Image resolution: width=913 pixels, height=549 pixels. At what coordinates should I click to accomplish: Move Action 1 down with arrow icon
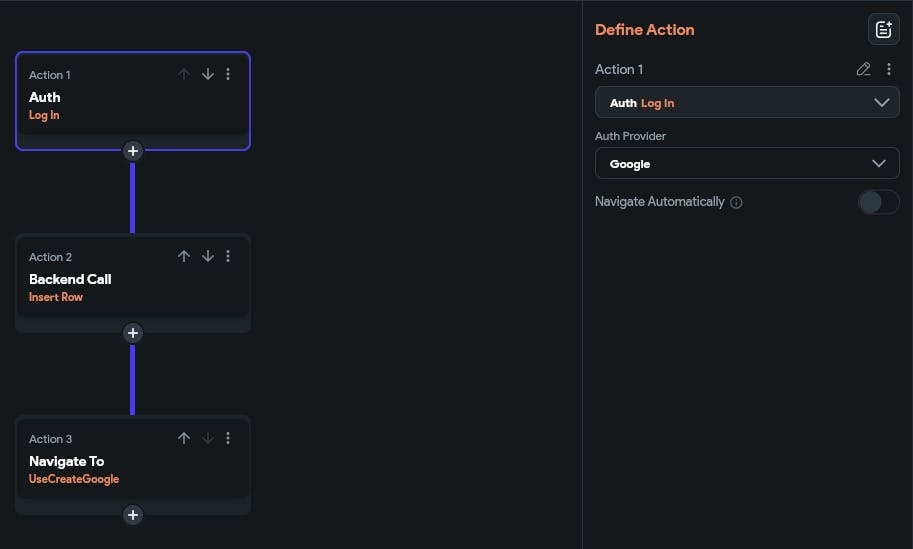coord(208,74)
